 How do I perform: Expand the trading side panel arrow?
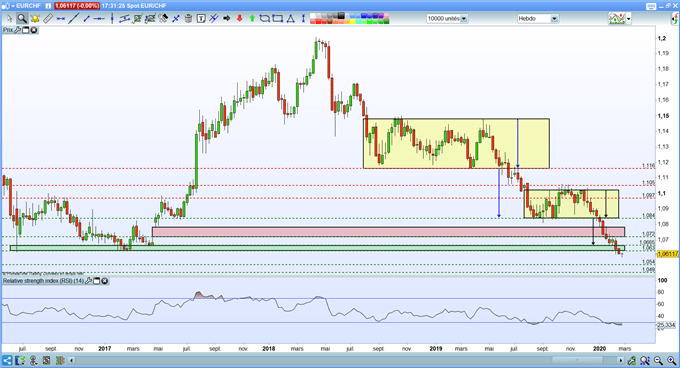pyautogui.click(x=675, y=19)
